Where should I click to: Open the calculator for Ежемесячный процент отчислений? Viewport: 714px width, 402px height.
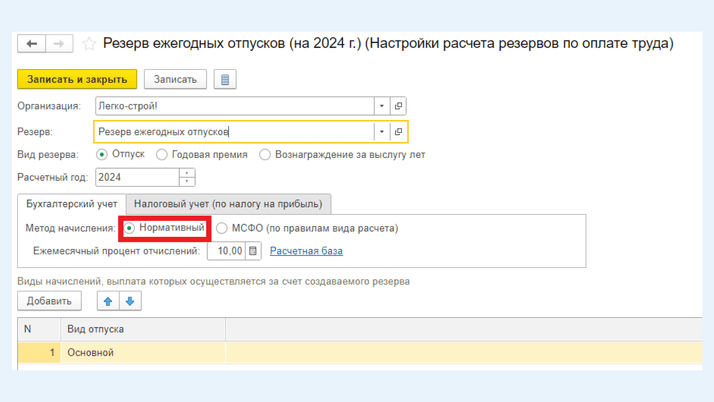tap(253, 251)
